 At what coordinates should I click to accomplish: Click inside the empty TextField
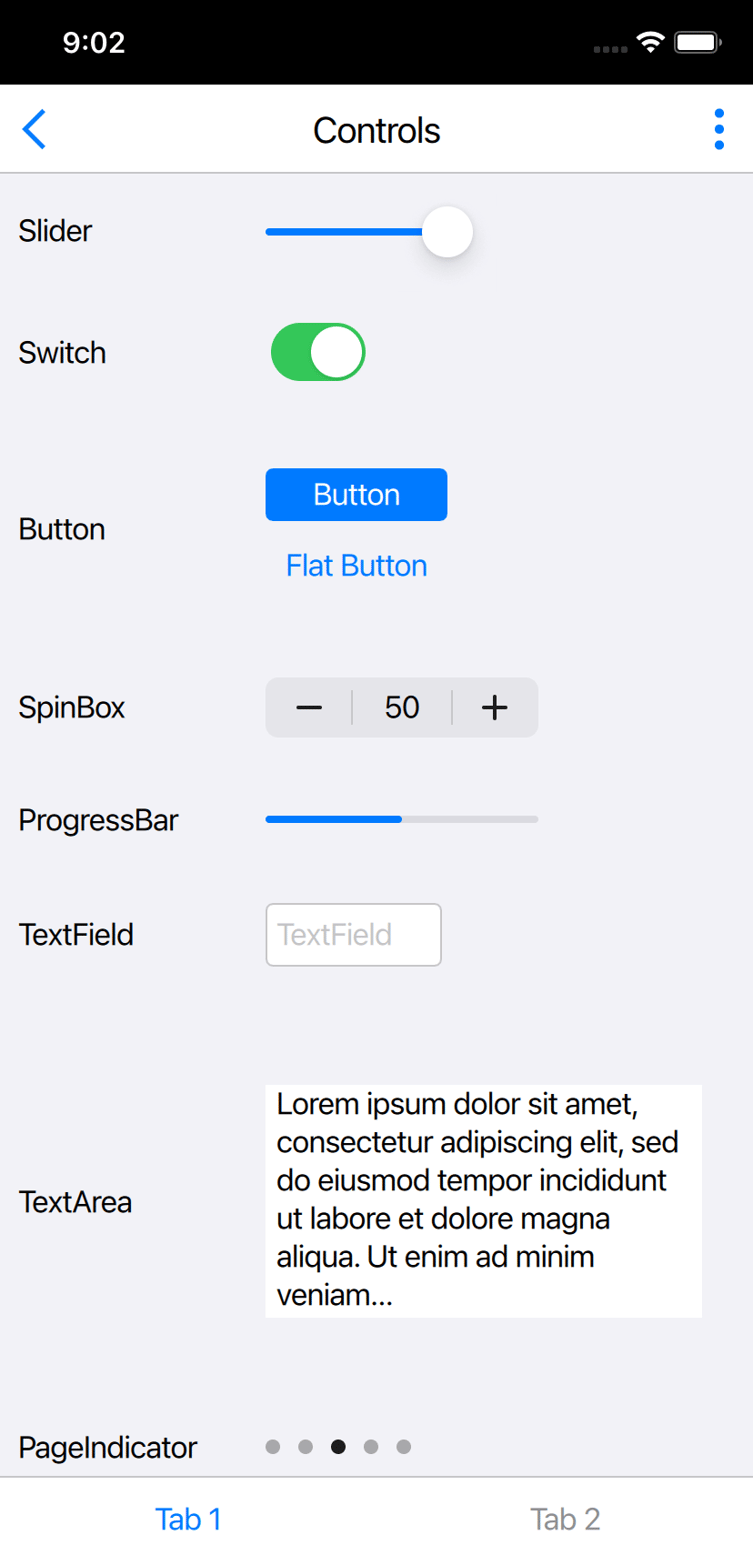352,934
